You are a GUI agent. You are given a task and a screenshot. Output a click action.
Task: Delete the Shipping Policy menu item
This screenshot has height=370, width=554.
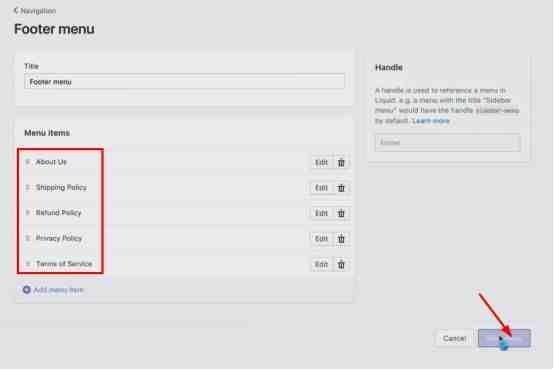[341, 188]
